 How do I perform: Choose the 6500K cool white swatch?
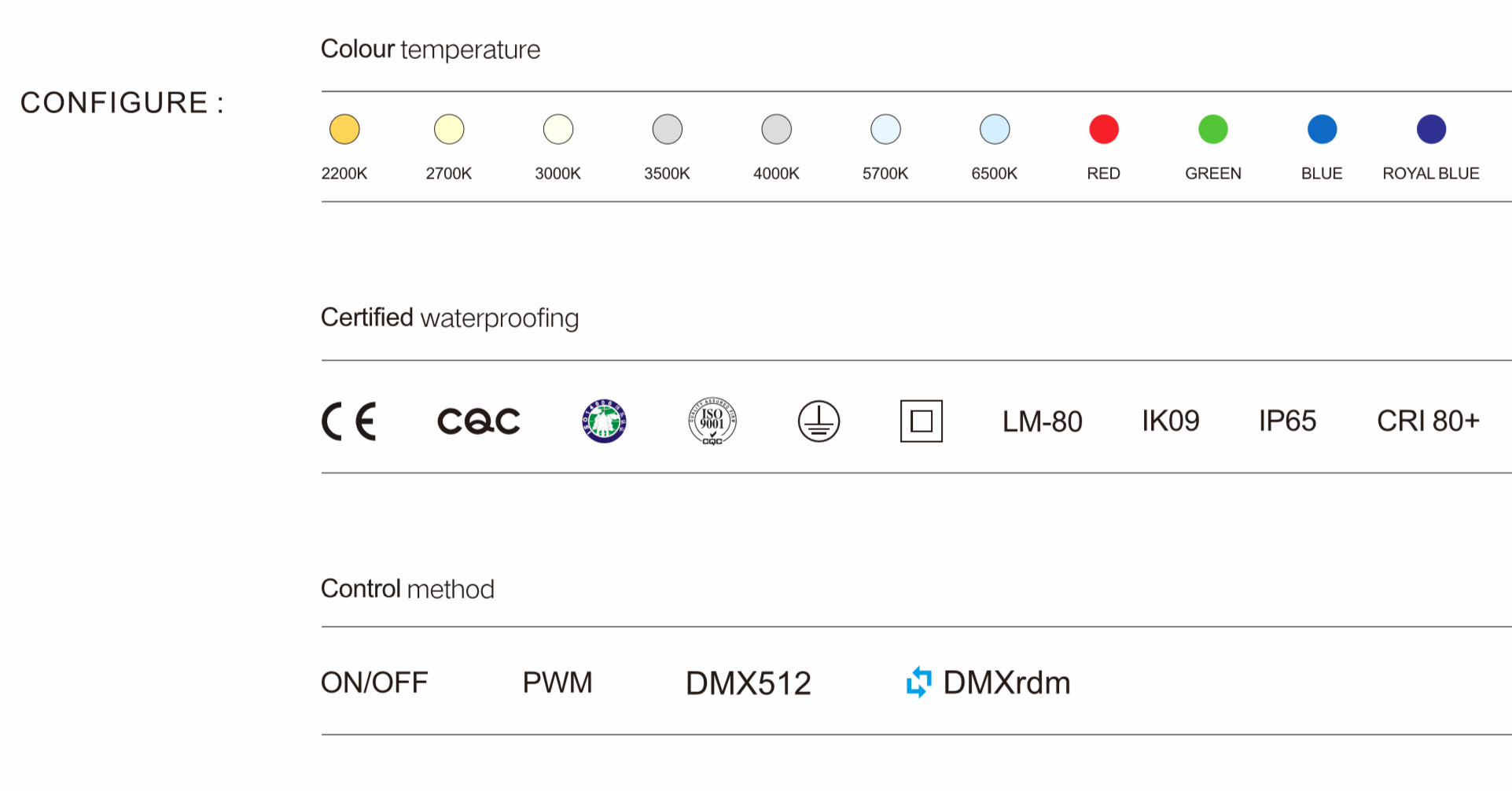[x=995, y=130]
